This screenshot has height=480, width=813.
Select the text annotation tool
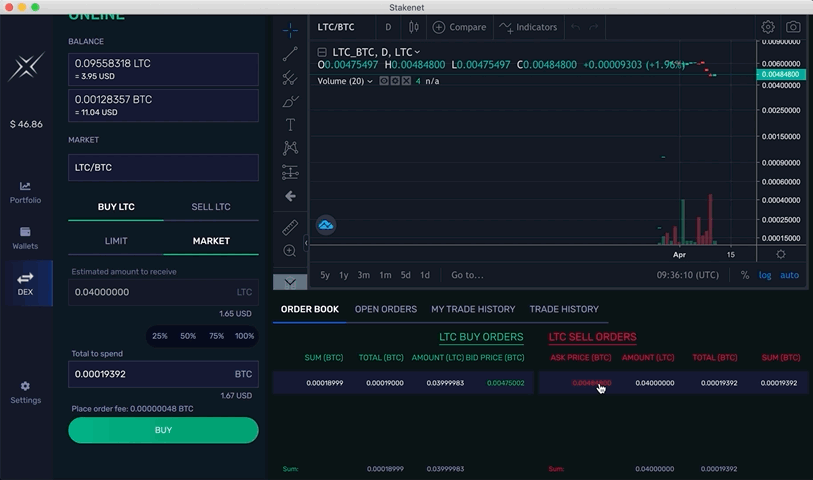point(290,124)
